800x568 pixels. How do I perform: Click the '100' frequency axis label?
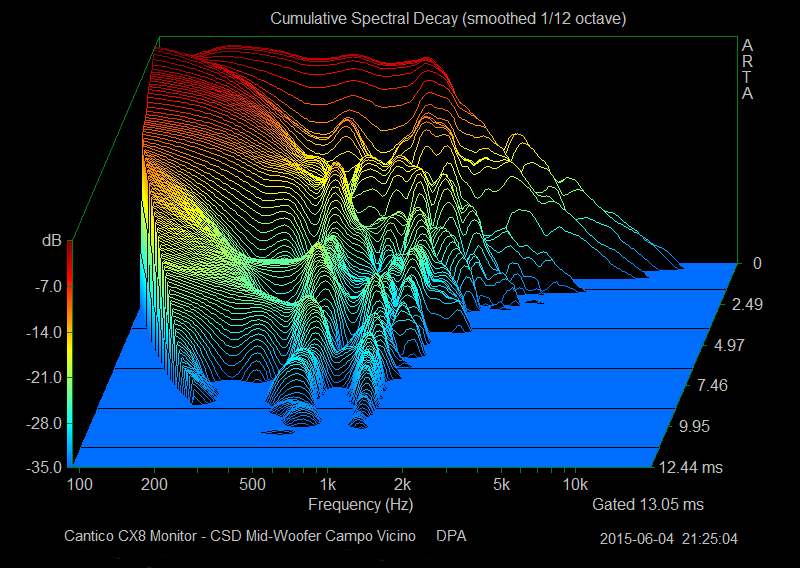click(80, 484)
